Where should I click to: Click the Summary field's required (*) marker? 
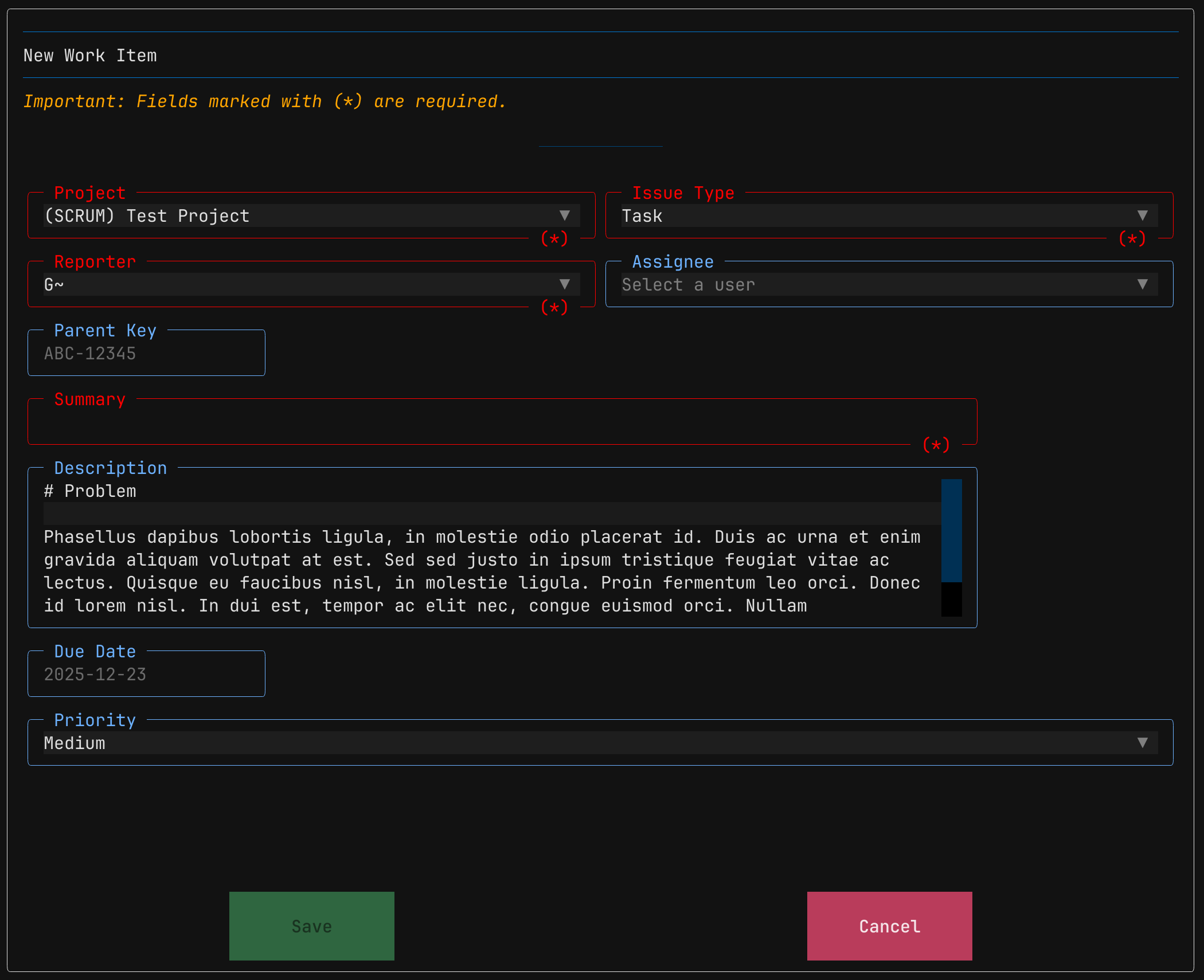click(936, 445)
